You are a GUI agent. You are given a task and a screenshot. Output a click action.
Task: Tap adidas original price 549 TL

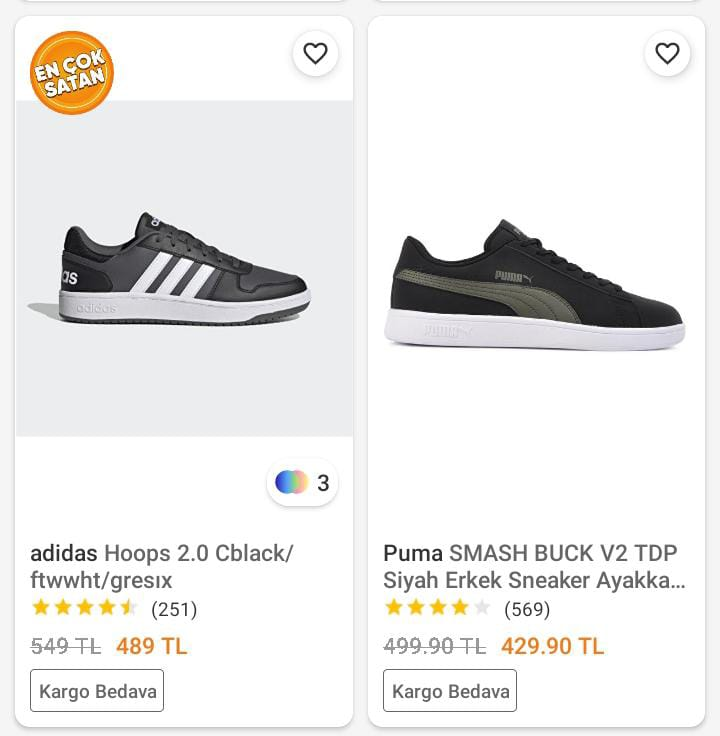(66, 646)
